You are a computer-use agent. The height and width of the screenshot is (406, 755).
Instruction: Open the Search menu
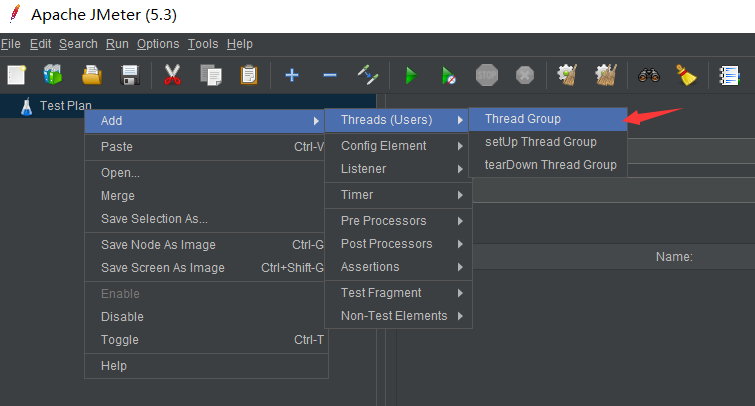78,44
